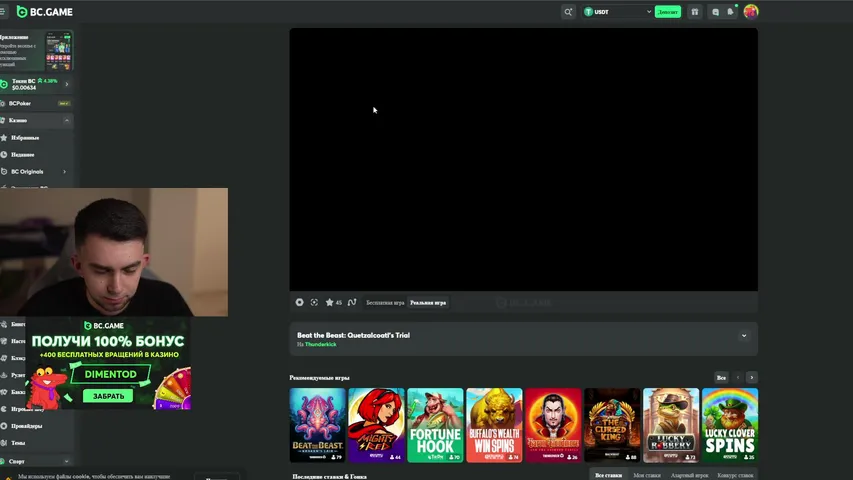Switch to Бесплатная игра mode
Screen dimensions: 853x480
(x=385, y=302)
